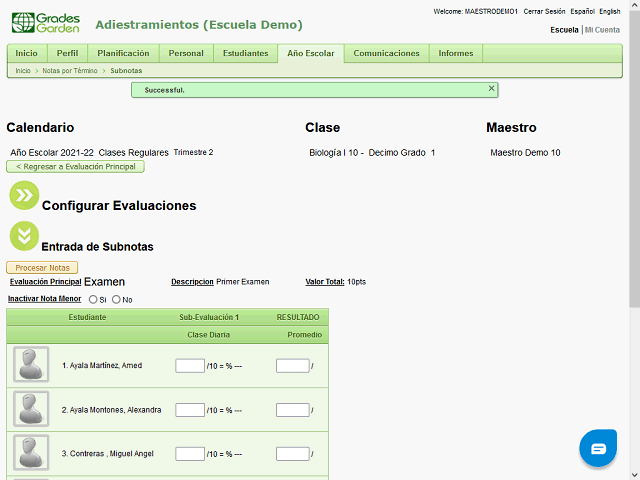Click Regresar a Evaluación Principal button
640x480 pixels.
76,167
